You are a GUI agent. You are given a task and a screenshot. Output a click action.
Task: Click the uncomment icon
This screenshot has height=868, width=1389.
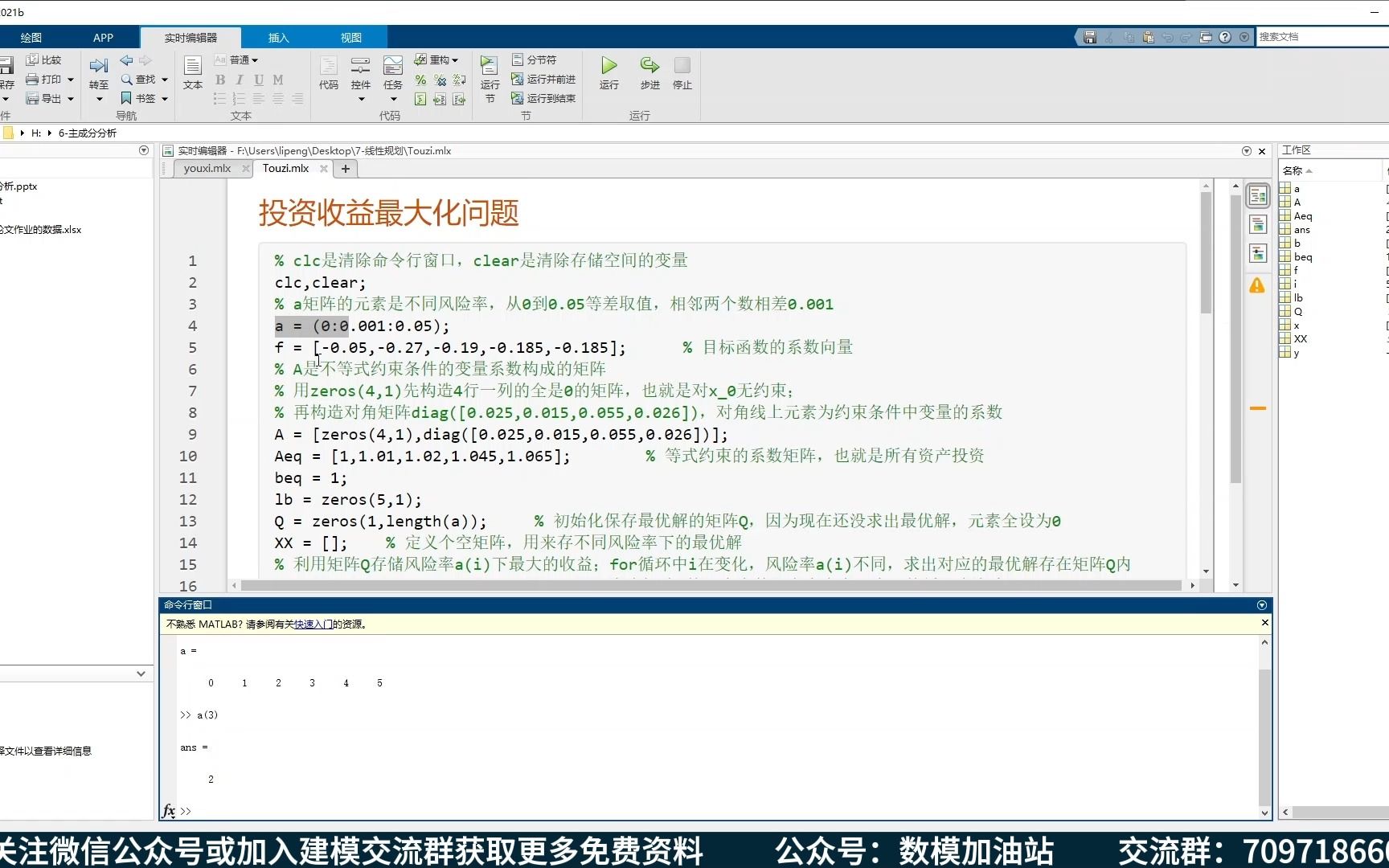click(x=440, y=80)
